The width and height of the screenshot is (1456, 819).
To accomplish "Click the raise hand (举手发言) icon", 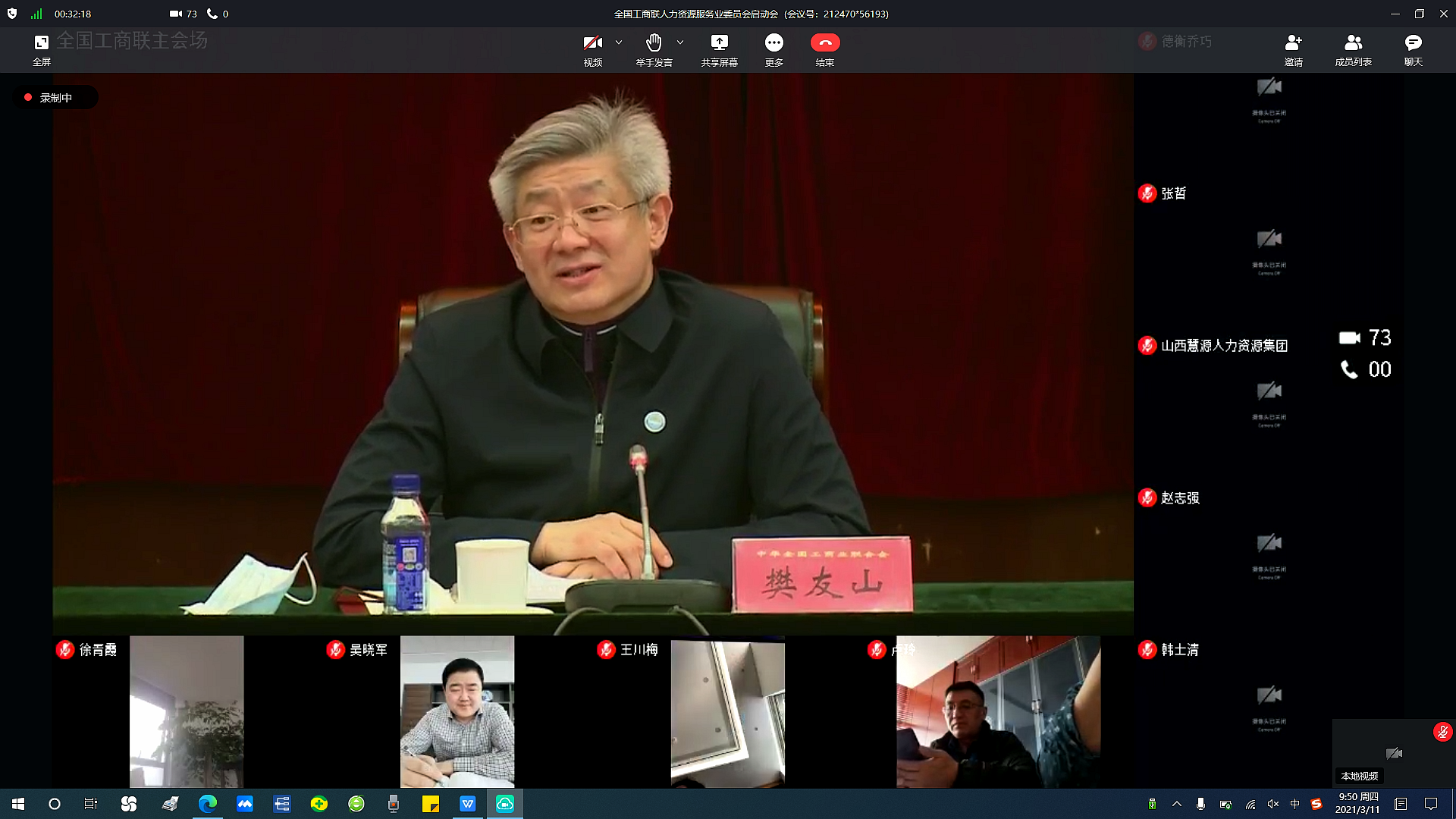I will pos(654,42).
